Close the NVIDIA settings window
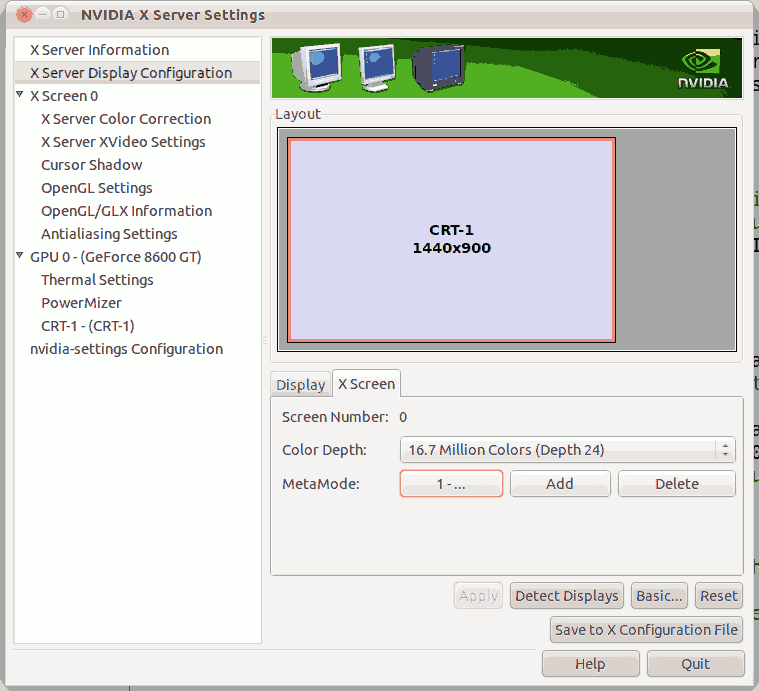Image resolution: width=759 pixels, height=691 pixels. pyautogui.click(x=24, y=15)
